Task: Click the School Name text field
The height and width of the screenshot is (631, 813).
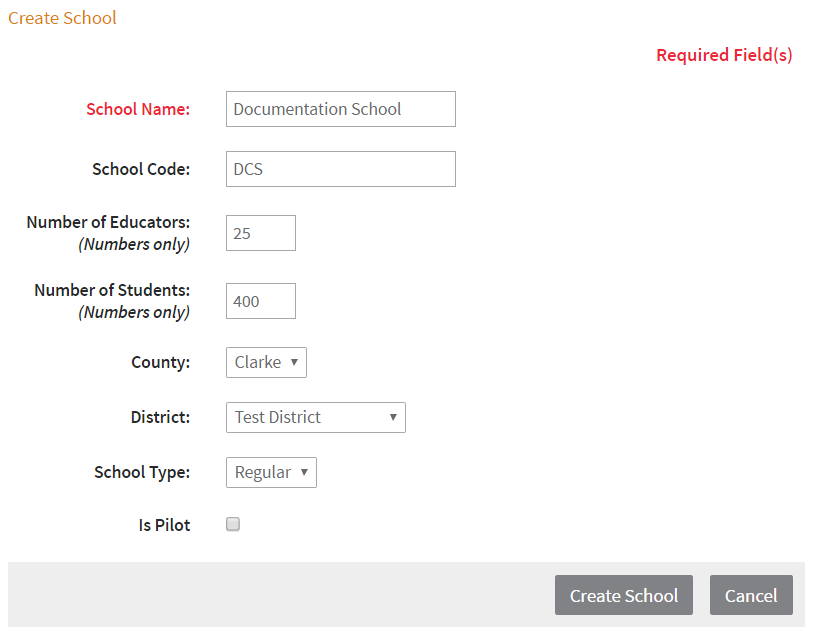Action: (340, 109)
